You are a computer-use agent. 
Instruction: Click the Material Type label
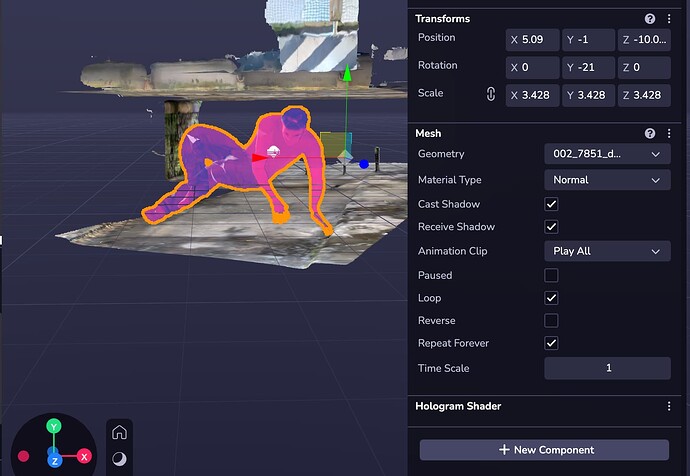click(x=449, y=179)
